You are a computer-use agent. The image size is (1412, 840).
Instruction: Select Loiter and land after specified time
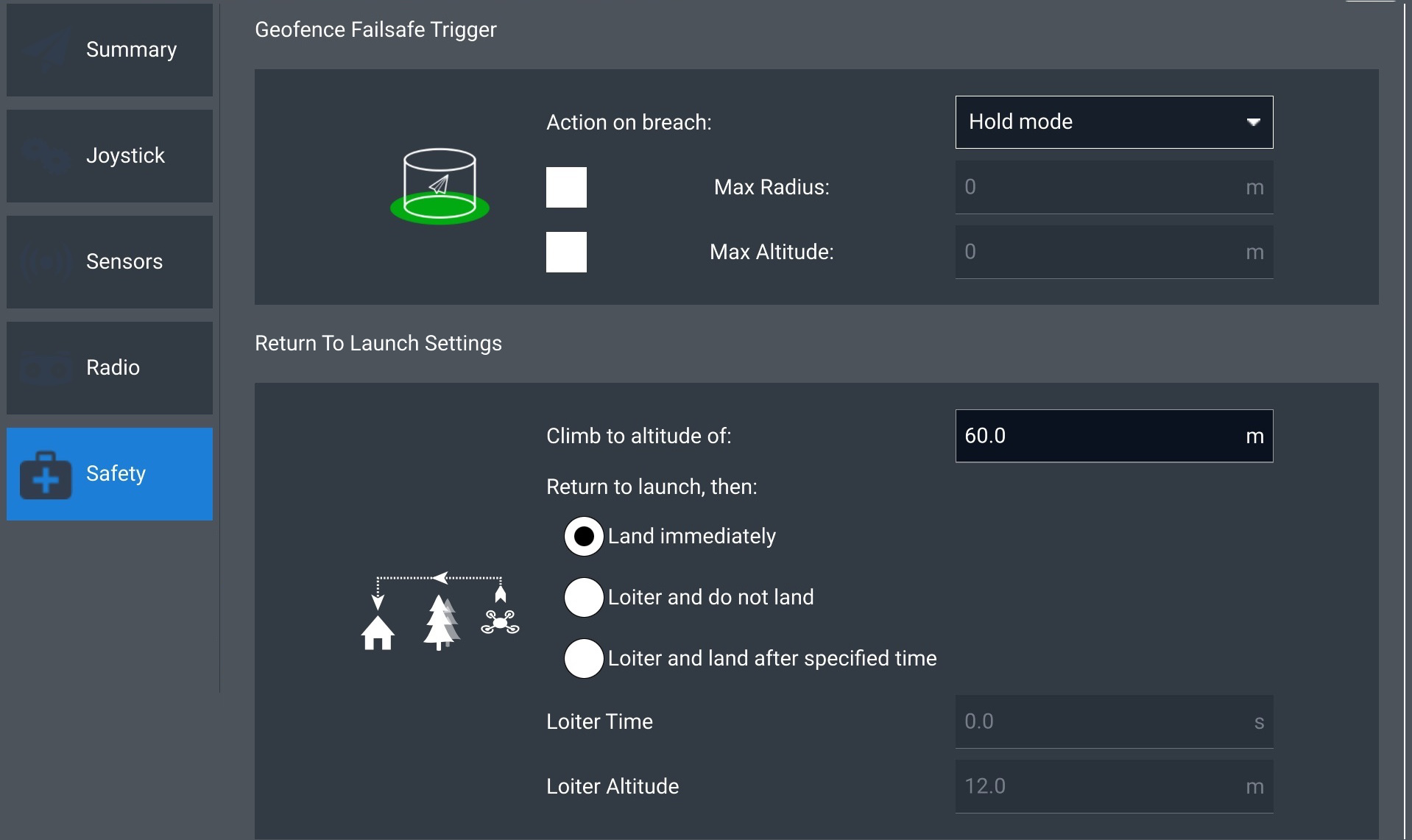584,658
